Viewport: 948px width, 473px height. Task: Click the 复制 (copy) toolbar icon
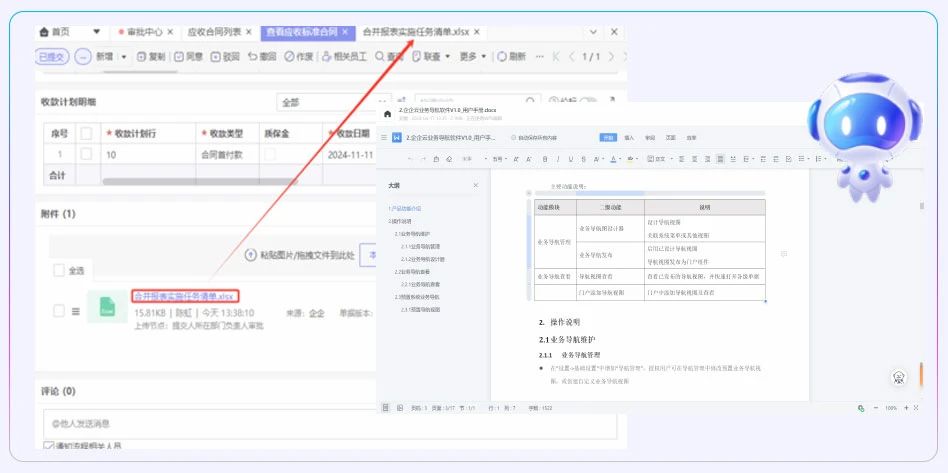point(150,57)
